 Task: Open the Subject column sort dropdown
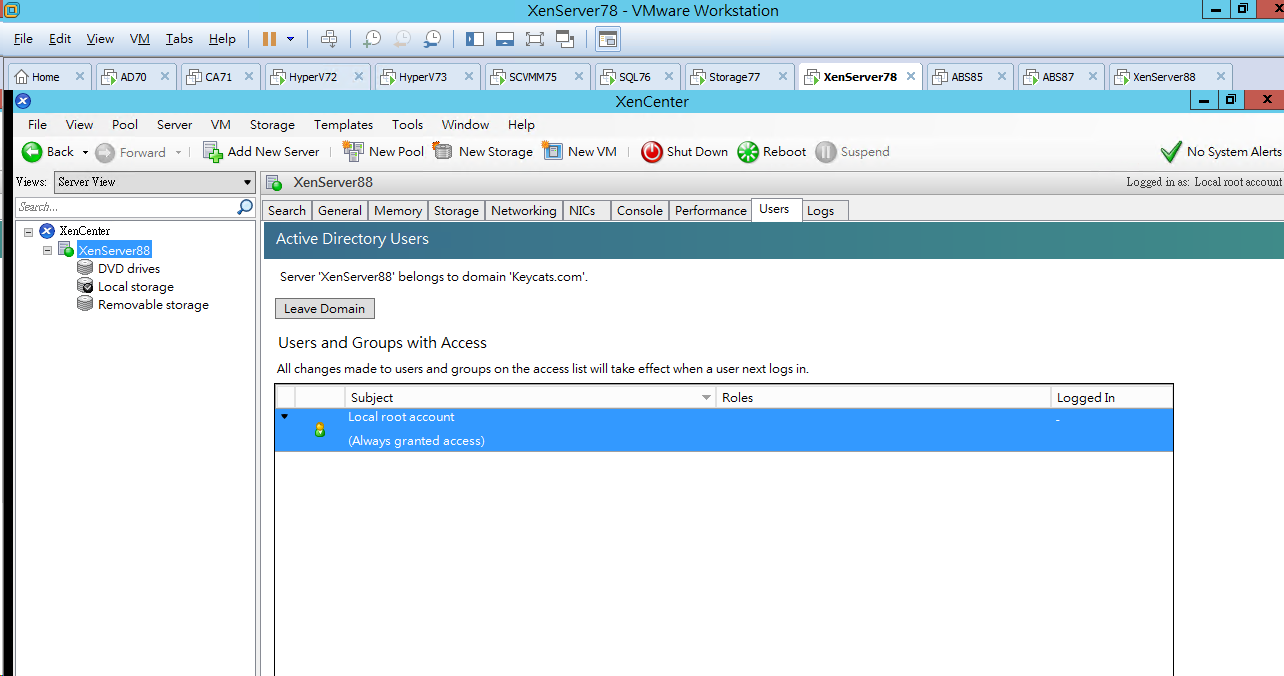coord(707,398)
